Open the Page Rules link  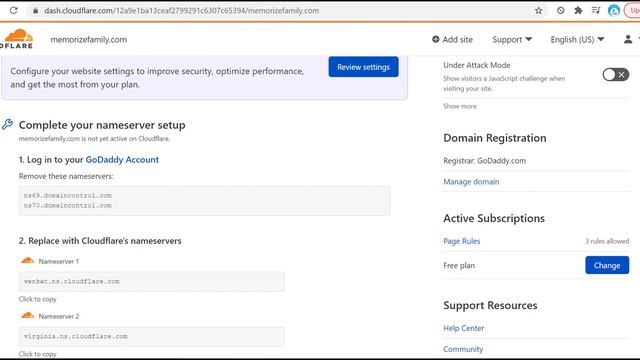tap(462, 241)
